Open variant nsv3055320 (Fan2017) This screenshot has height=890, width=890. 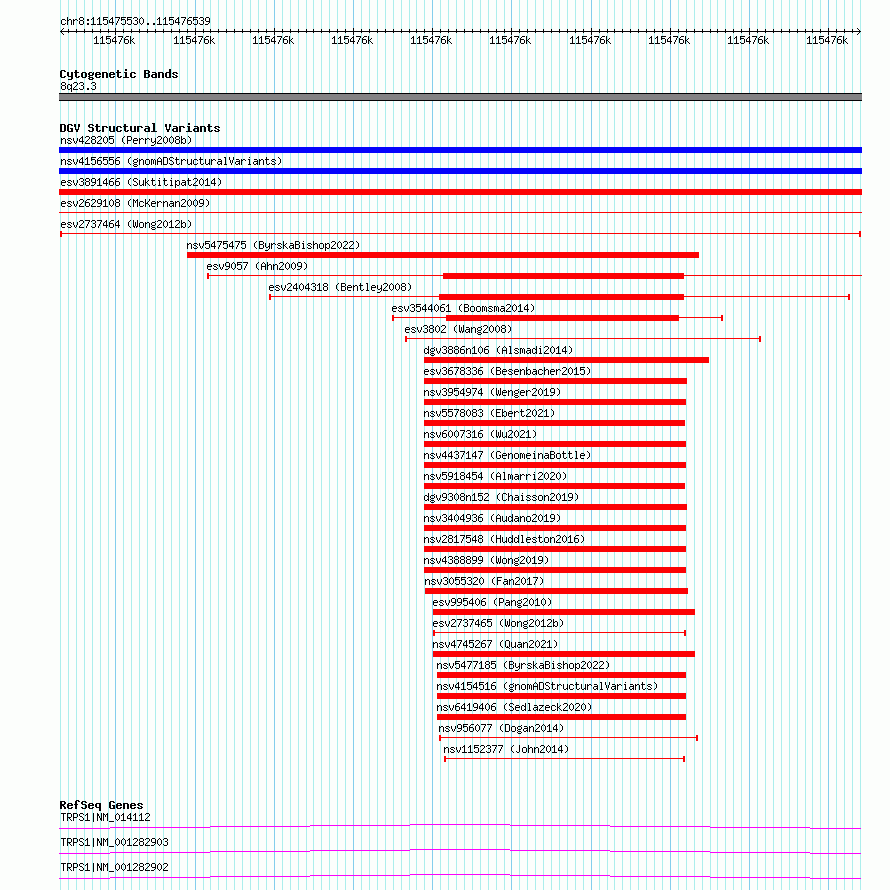coord(484,581)
